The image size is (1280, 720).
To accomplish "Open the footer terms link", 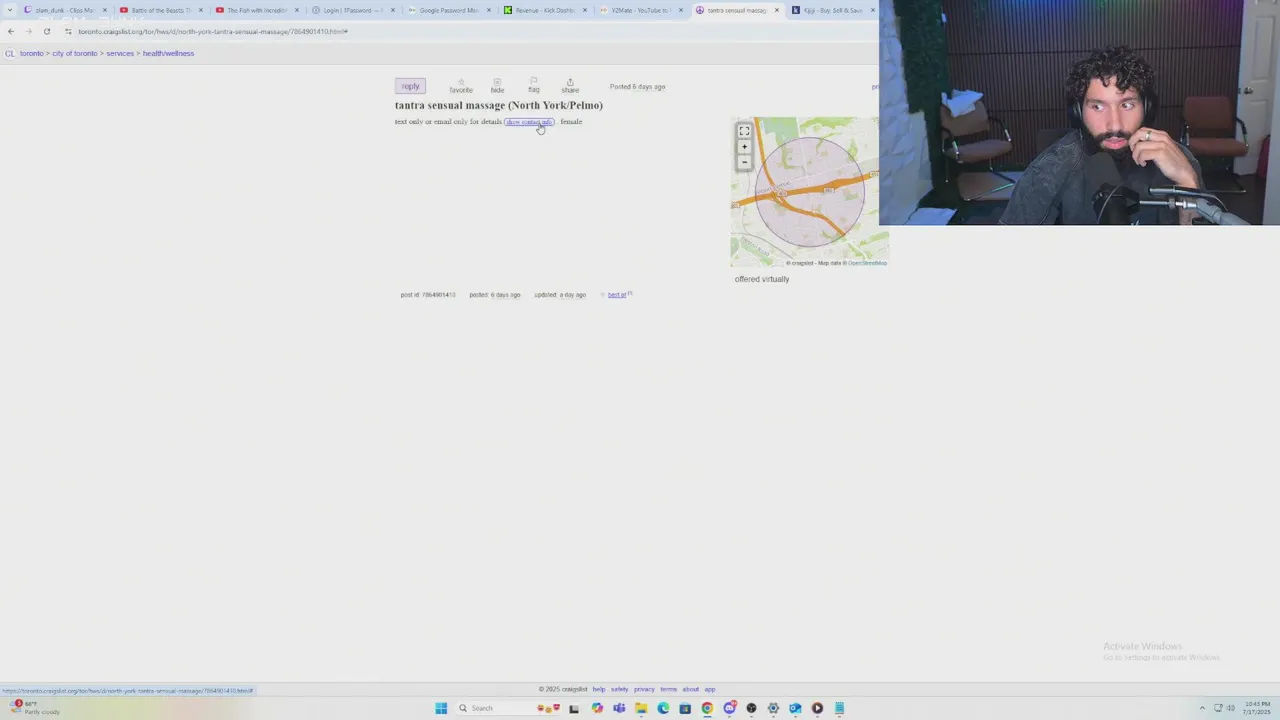I will (668, 689).
